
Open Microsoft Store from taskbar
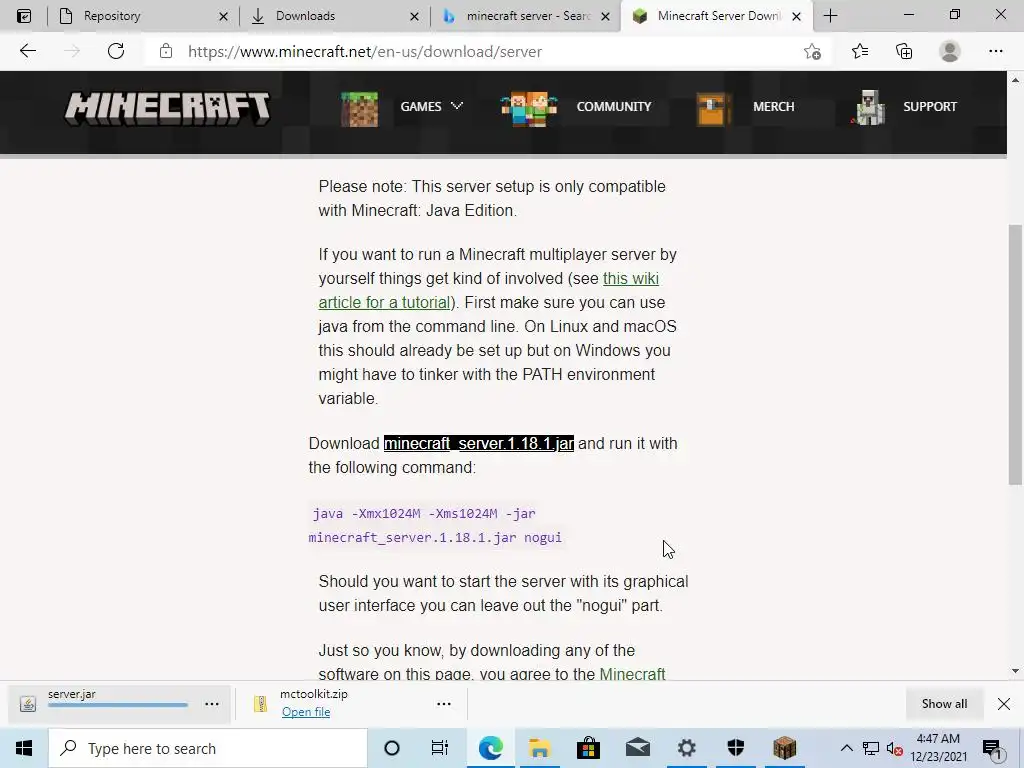588,748
